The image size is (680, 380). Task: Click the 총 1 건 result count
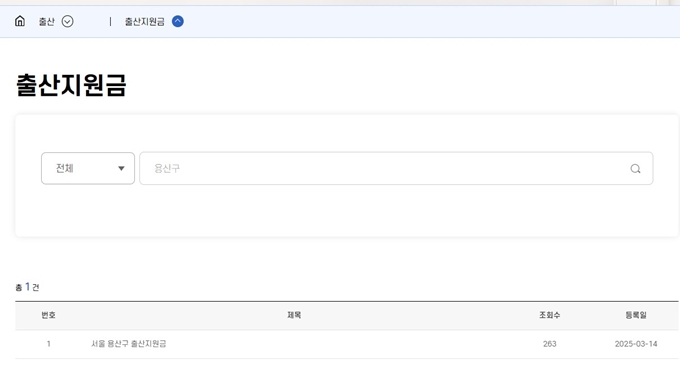click(x=27, y=287)
